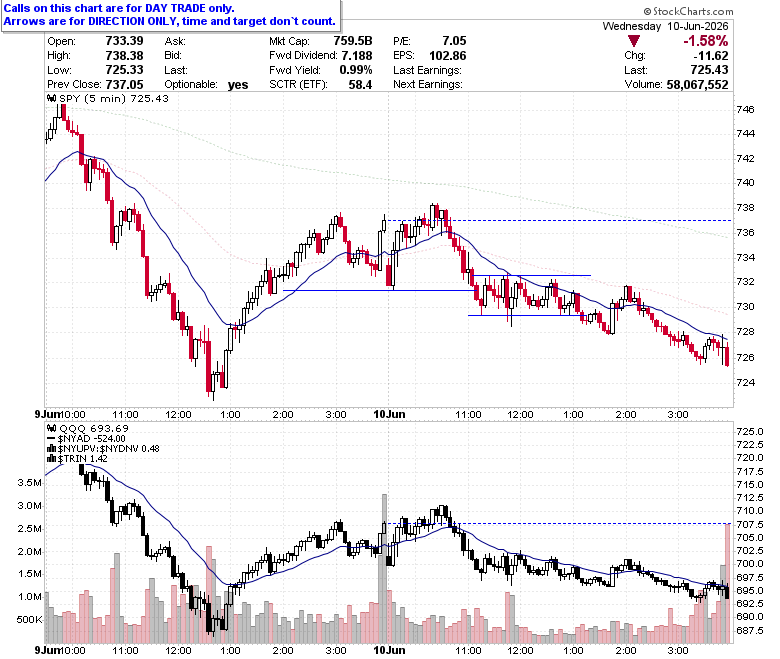Click the StockCharts.com copyright logo
The image size is (780, 659).
[x=688, y=11]
